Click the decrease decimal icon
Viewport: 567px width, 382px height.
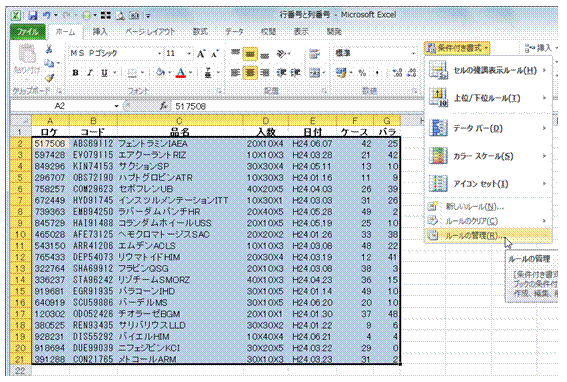click(x=411, y=73)
